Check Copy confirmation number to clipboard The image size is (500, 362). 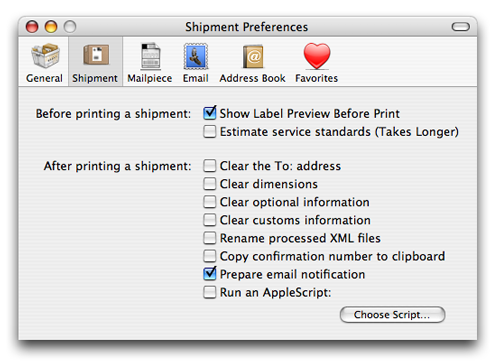click(210, 256)
